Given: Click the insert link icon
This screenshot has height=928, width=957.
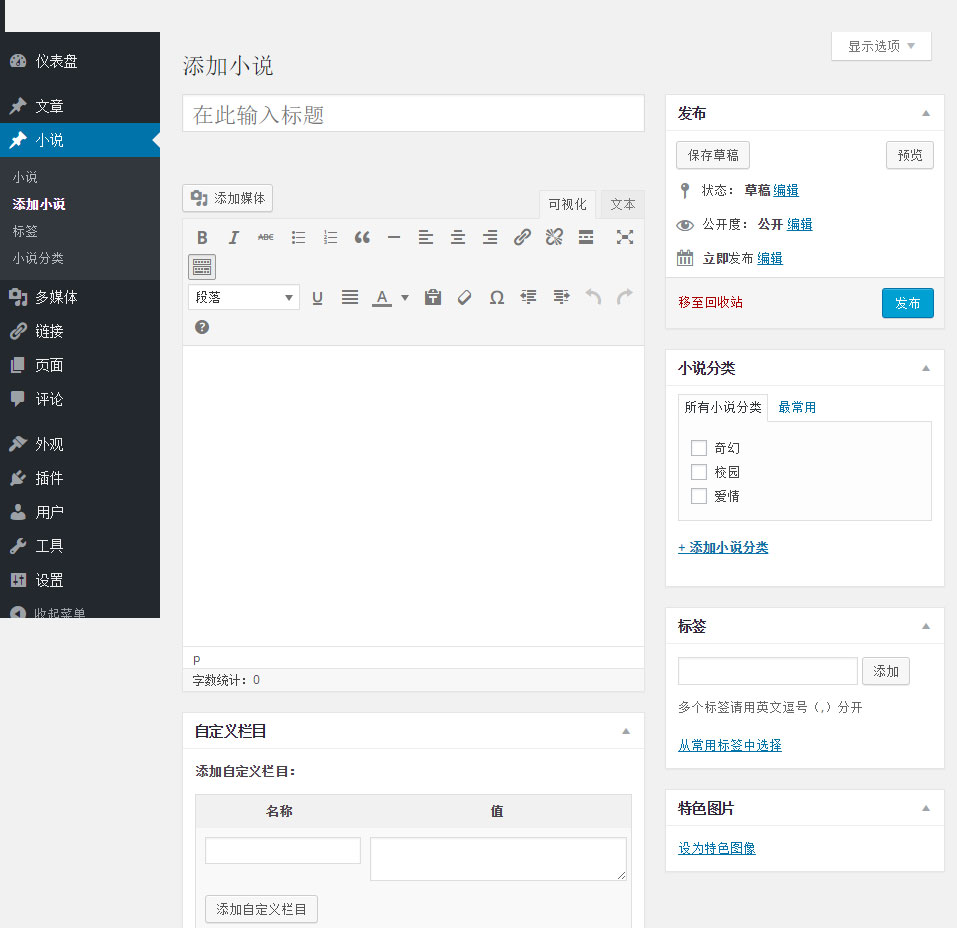Looking at the screenshot, I should [521, 237].
